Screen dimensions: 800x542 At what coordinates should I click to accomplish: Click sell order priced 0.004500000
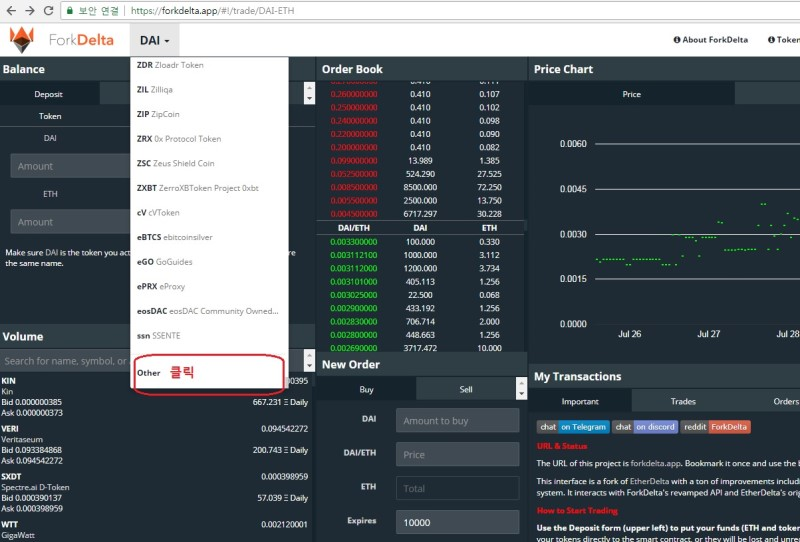(420, 214)
